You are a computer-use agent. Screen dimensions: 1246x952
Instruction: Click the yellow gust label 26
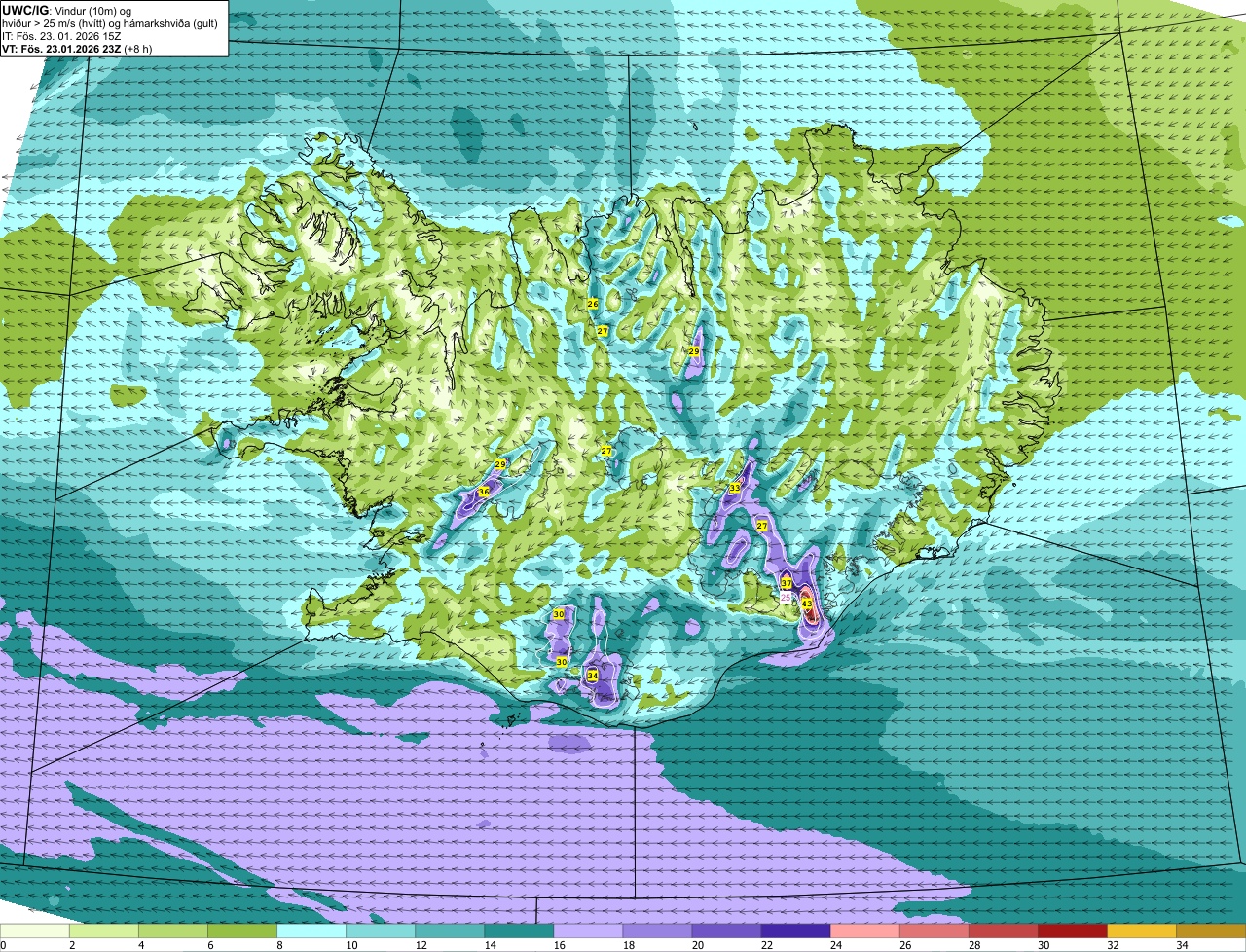[593, 304]
